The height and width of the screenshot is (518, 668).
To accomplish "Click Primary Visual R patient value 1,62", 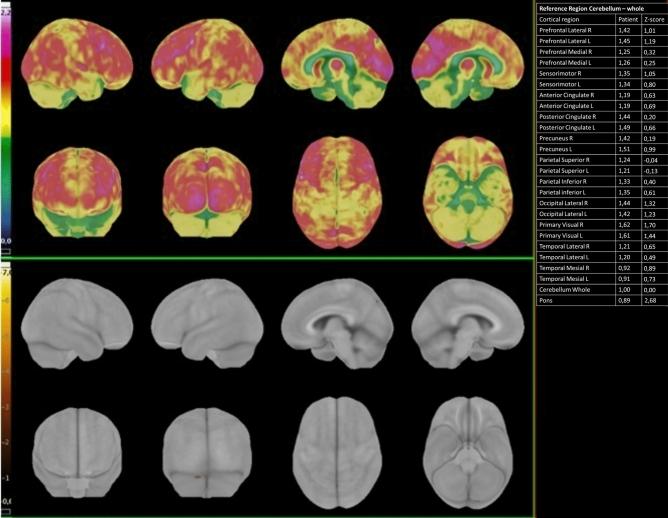I will pos(625,225).
